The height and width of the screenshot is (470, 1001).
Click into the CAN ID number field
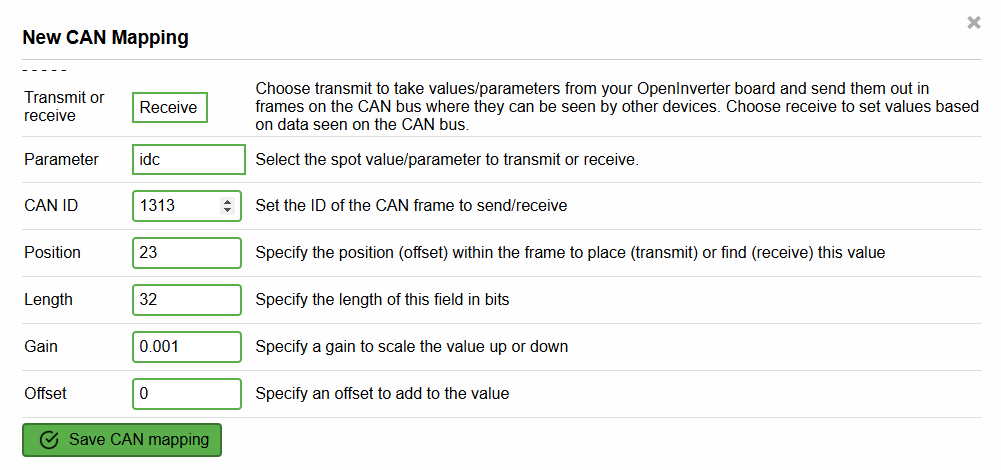pyautogui.click(x=176, y=206)
